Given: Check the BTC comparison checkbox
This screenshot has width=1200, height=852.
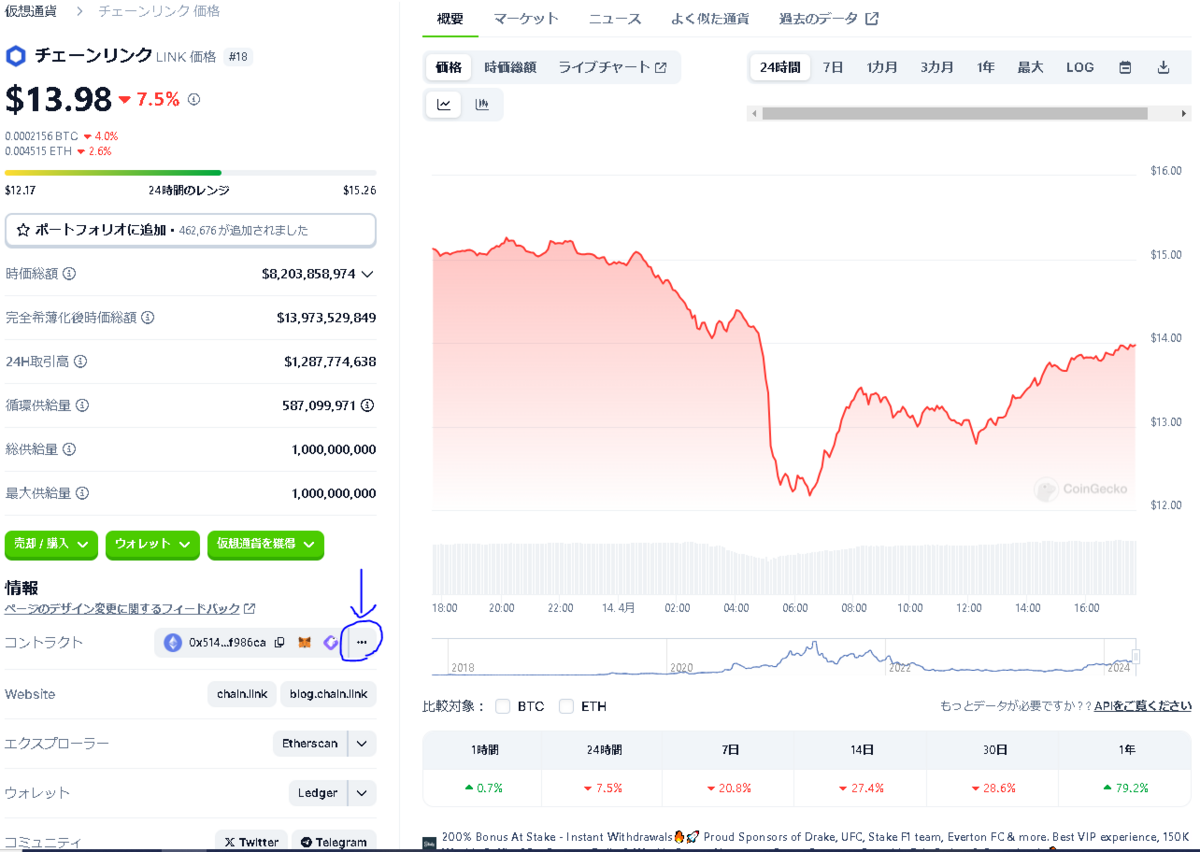Looking at the screenshot, I should point(502,707).
